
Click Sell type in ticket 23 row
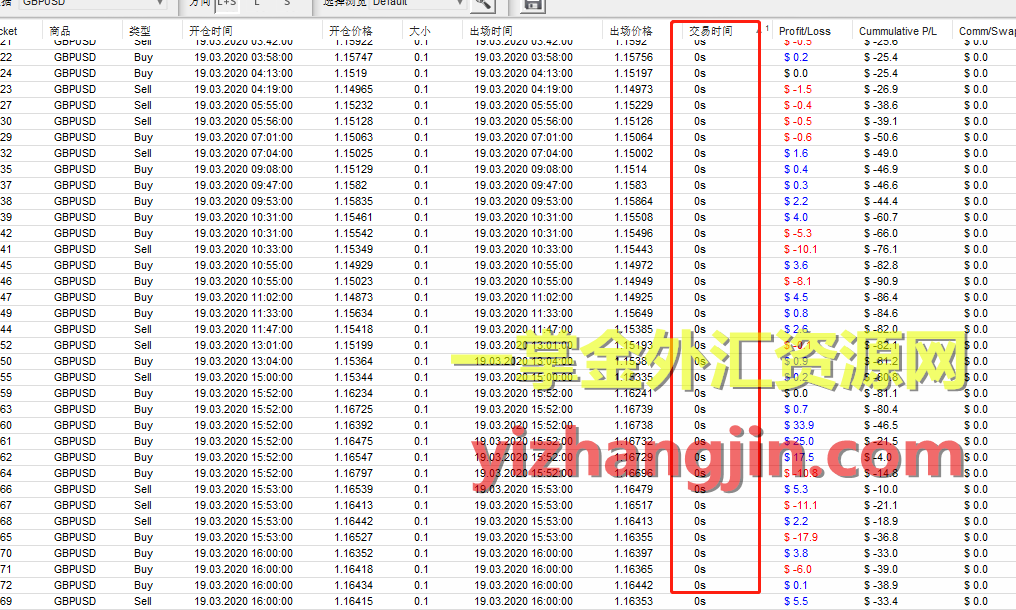(143, 89)
